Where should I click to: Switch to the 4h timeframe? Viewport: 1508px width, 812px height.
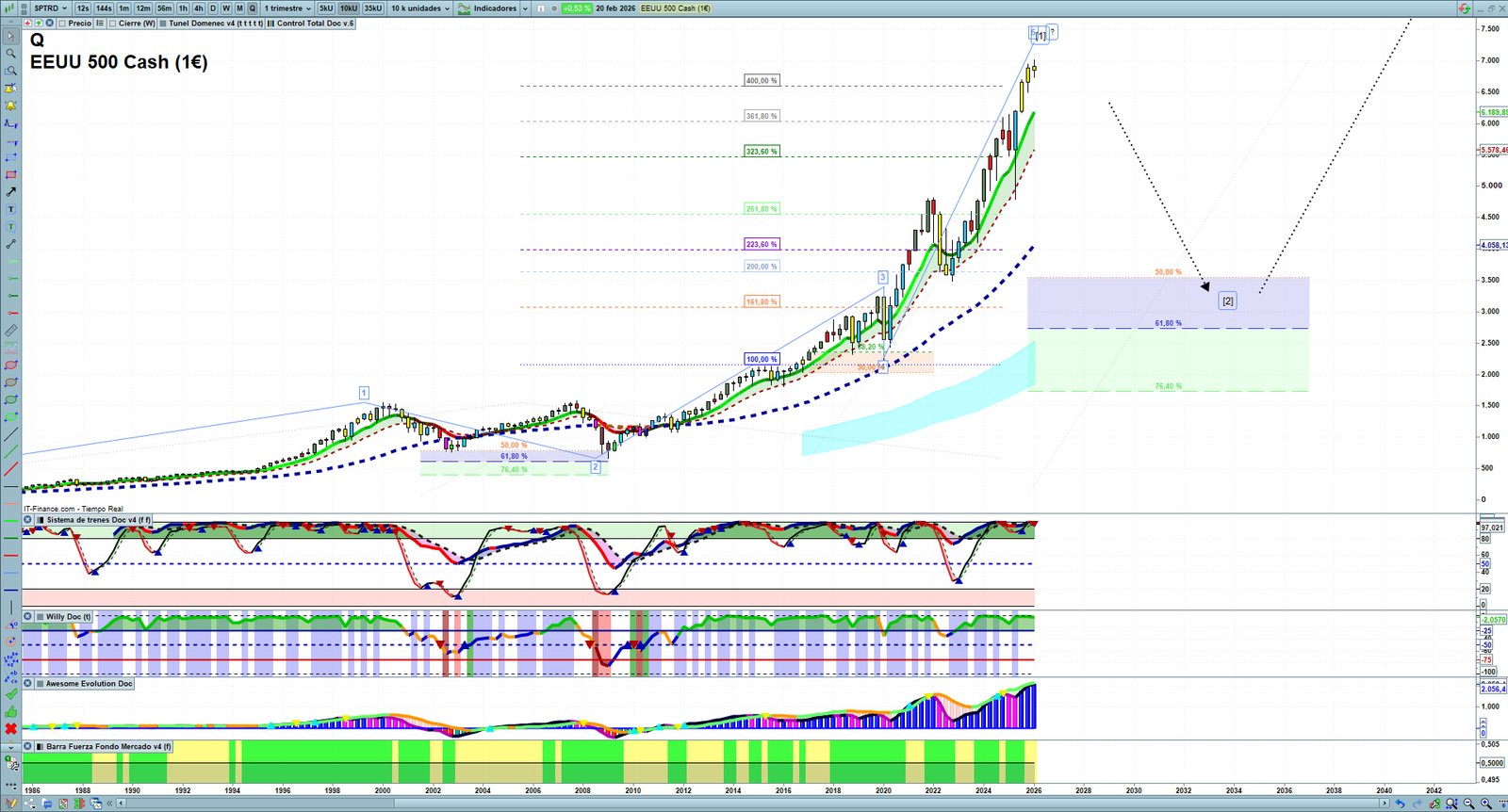coord(198,8)
